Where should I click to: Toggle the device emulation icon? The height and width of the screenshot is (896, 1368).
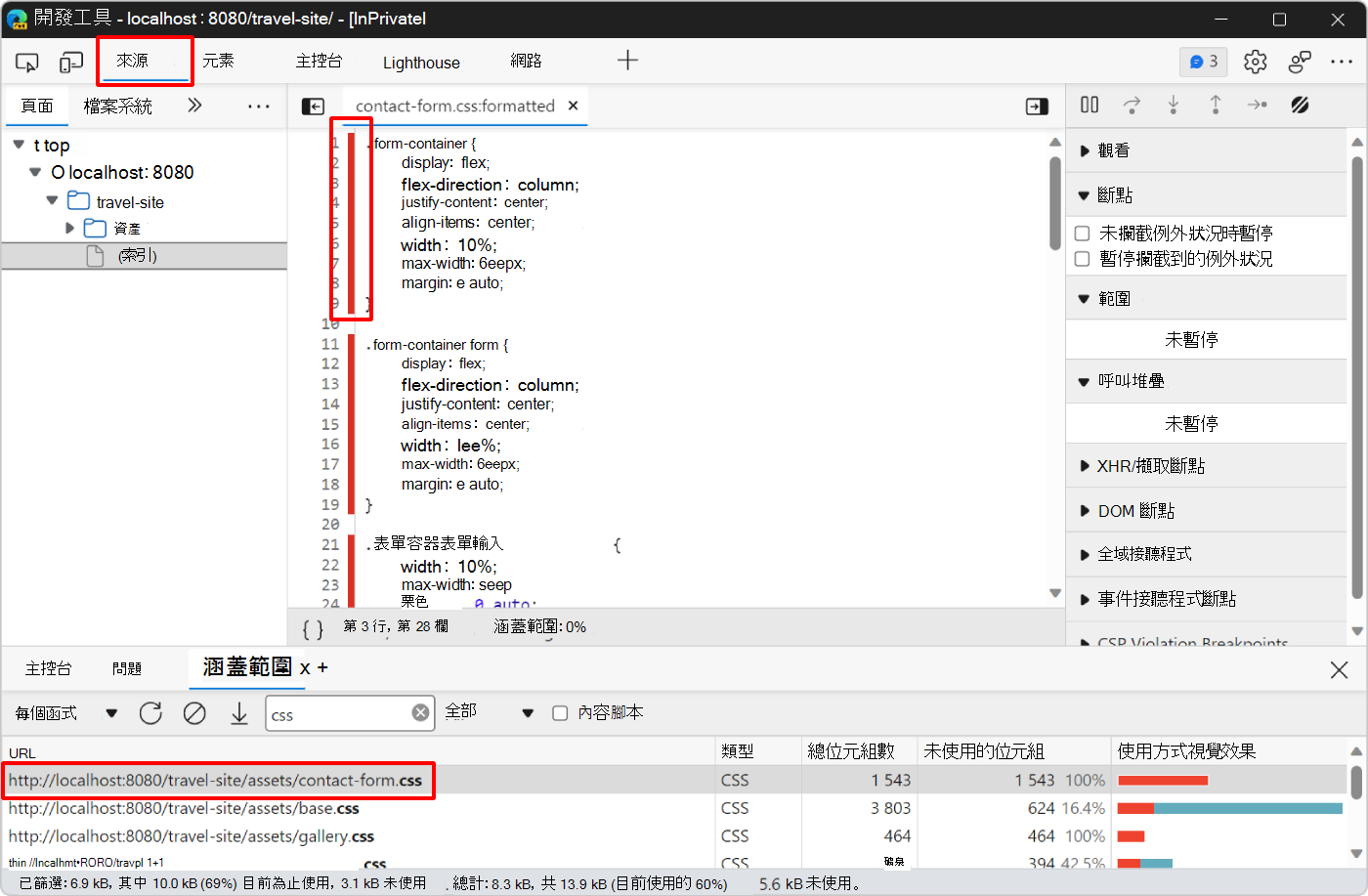pos(70,62)
